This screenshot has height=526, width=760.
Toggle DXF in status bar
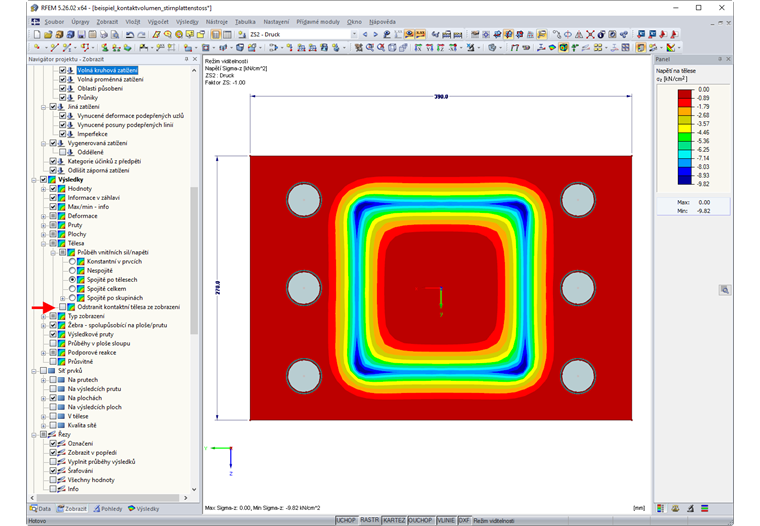[x=464, y=520]
